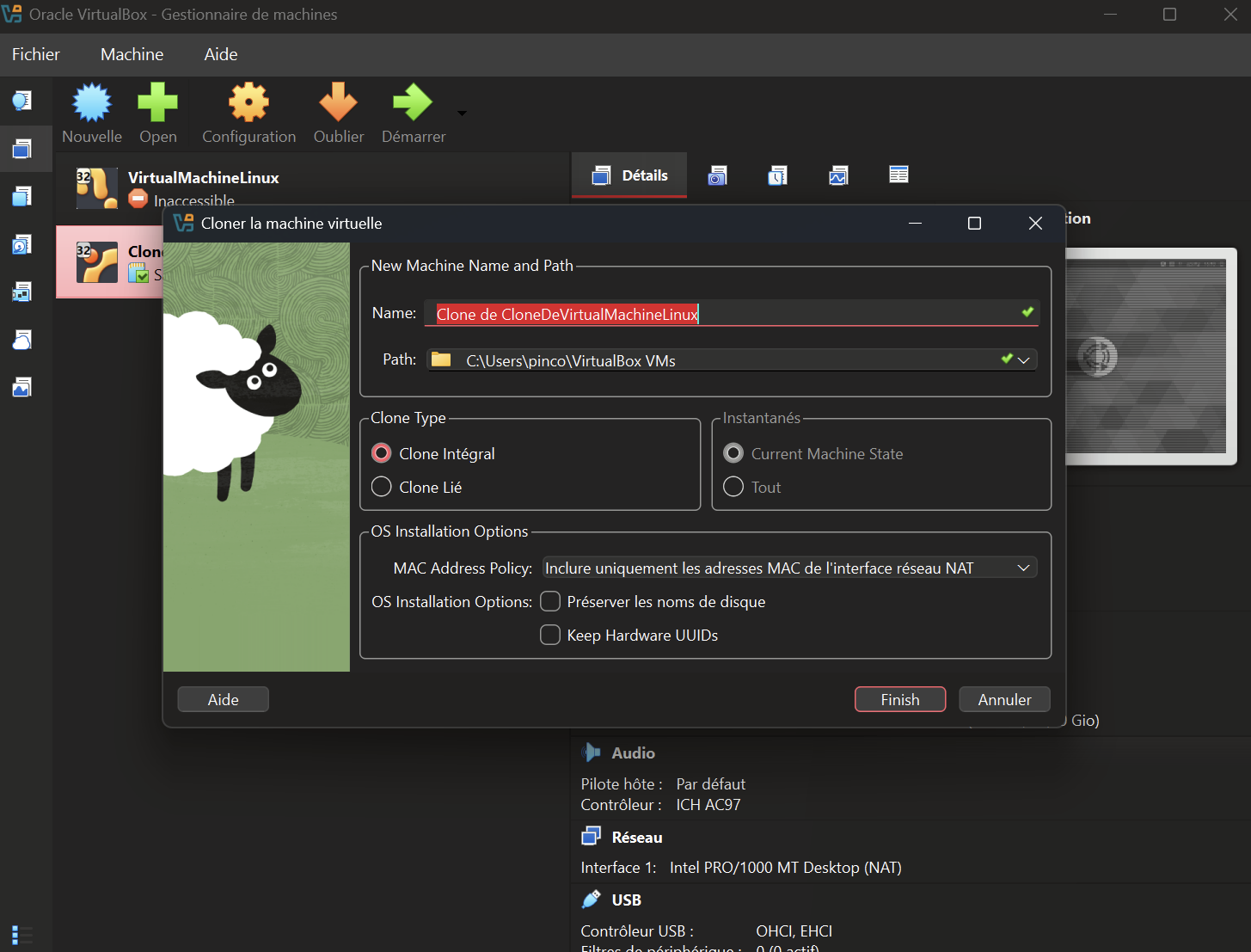This screenshot has height=952, width=1251.
Task: Toggle the sidebar text-labels list icon
Action: (x=22, y=934)
